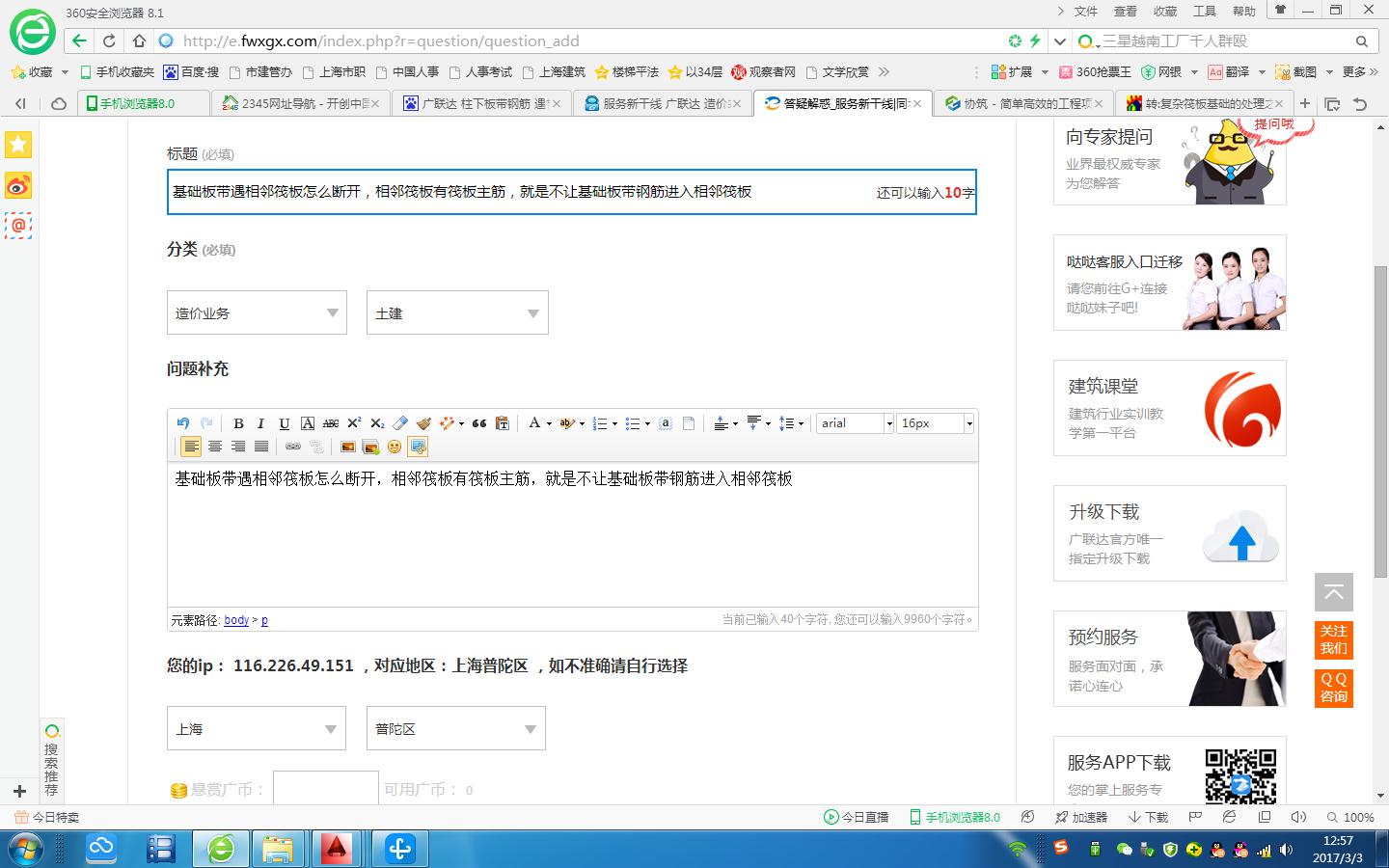
Task: Apply italic formatting in the editor
Action: 260,423
